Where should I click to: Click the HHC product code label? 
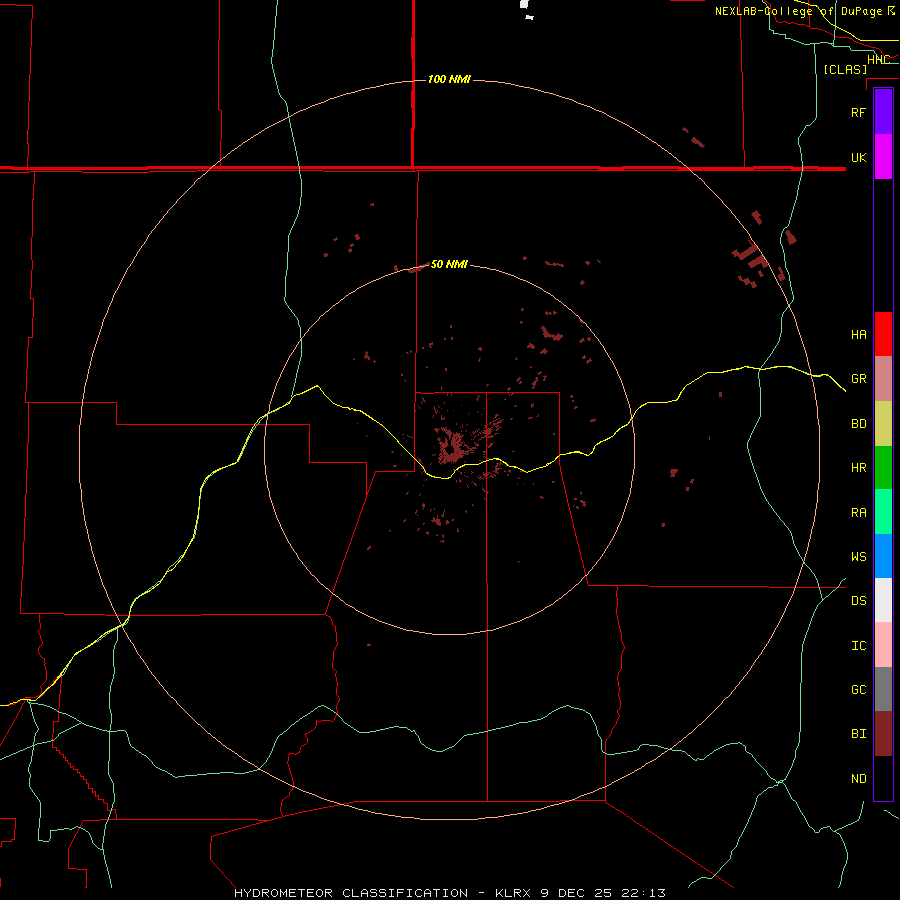coord(878,60)
